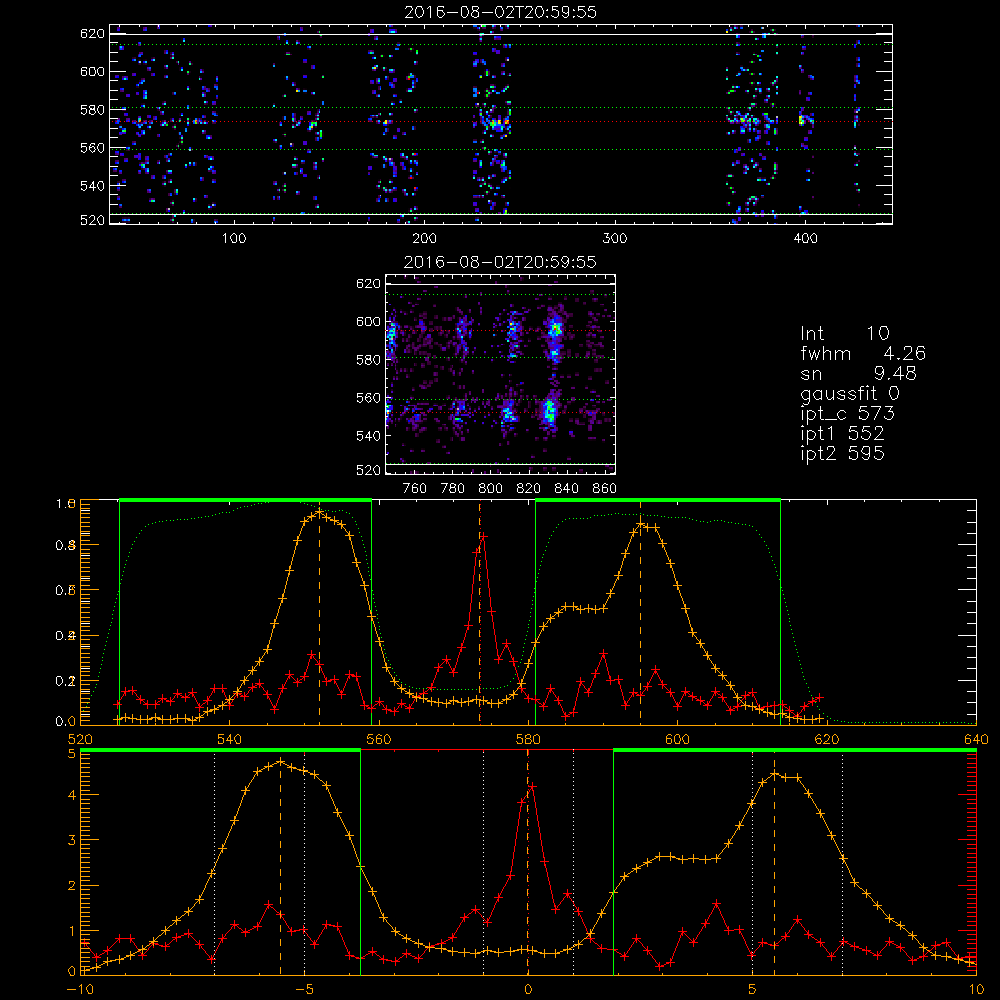This screenshot has width=1000, height=1000.
Task: Click y-axis label '560' of the wide top image
Action: point(92,148)
